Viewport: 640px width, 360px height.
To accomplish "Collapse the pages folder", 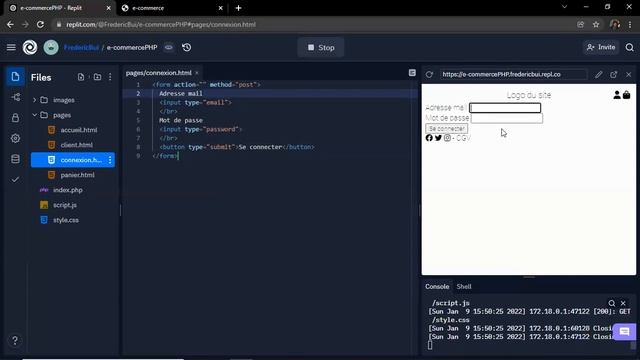I will [34, 115].
